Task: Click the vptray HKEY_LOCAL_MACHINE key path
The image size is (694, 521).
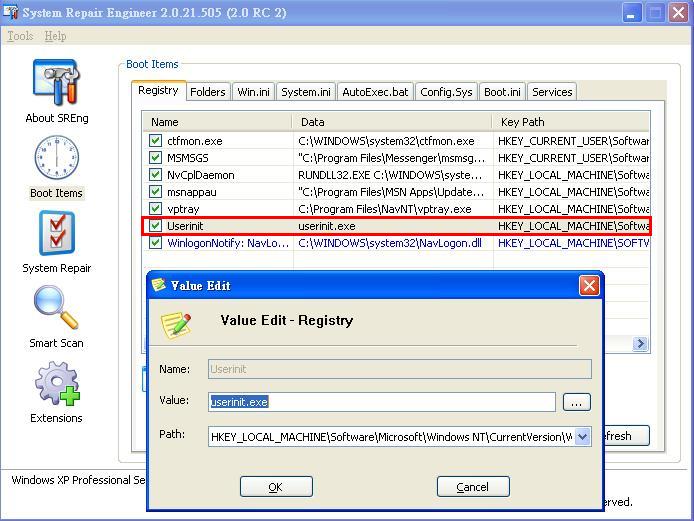Action: pos(573,208)
